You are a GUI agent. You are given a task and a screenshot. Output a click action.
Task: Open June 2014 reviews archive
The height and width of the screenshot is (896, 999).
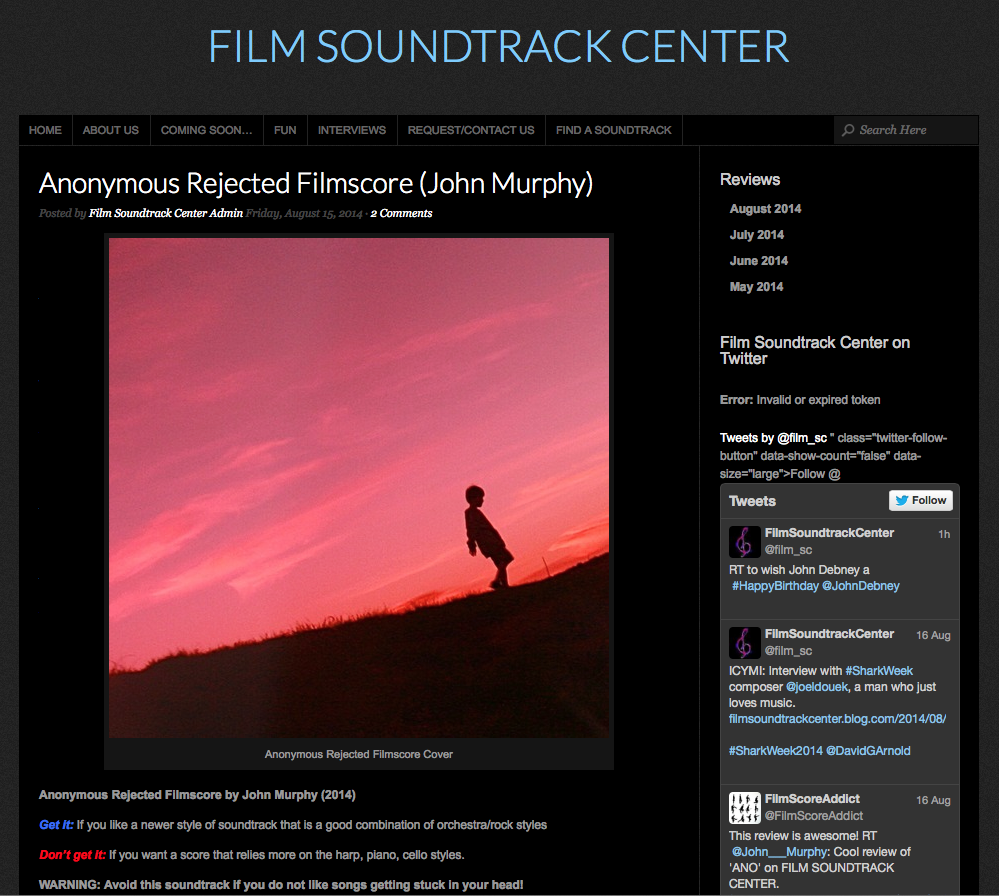pos(759,261)
